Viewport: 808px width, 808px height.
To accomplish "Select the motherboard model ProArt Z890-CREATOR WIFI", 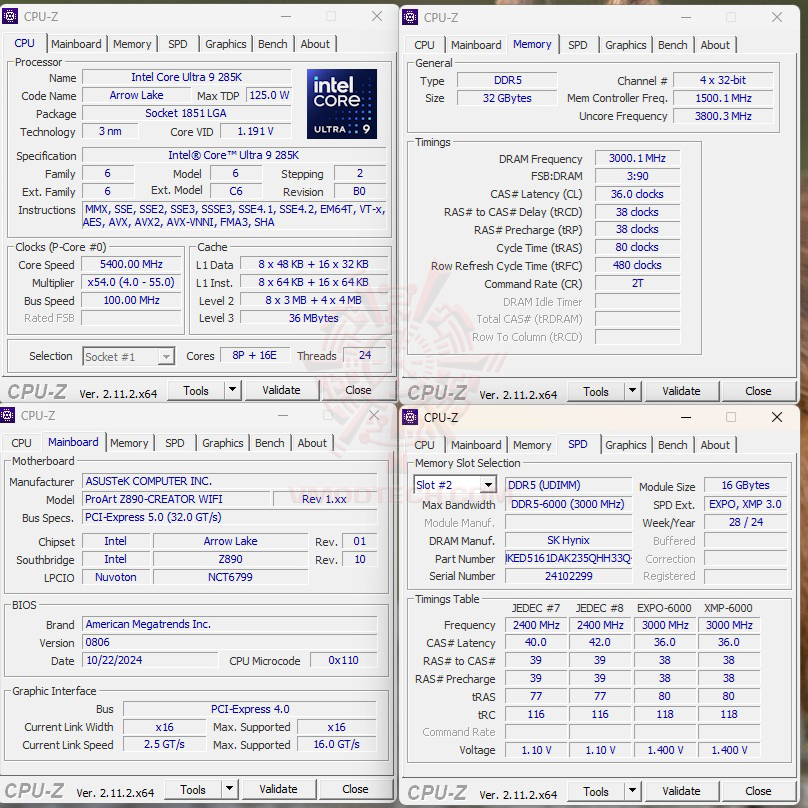I will 176,499.
